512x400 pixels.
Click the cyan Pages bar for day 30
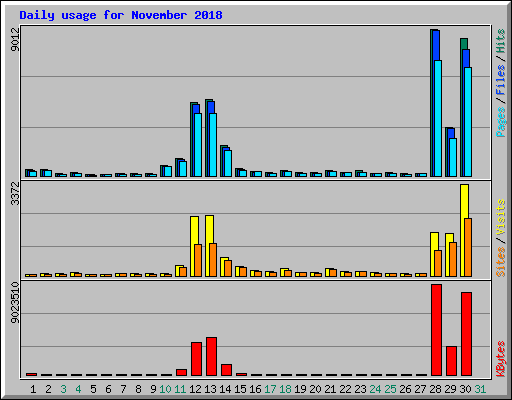[468, 122]
